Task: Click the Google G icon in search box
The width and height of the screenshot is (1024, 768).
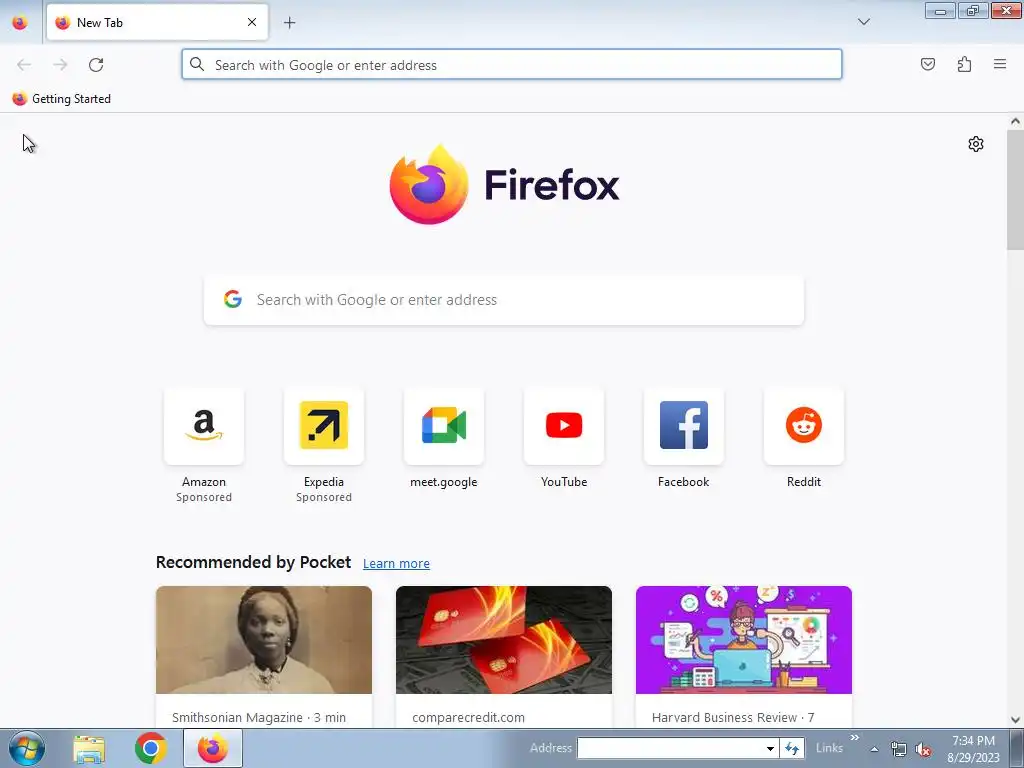Action: (x=233, y=299)
